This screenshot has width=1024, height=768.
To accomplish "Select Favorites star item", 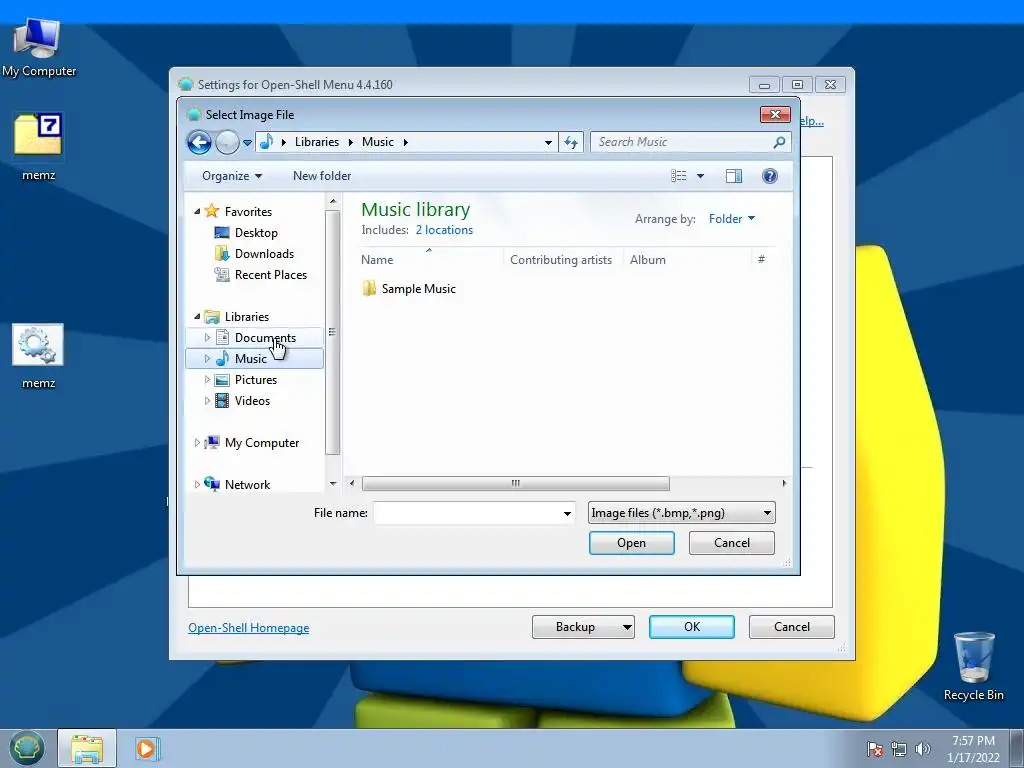I will pyautogui.click(x=238, y=211).
